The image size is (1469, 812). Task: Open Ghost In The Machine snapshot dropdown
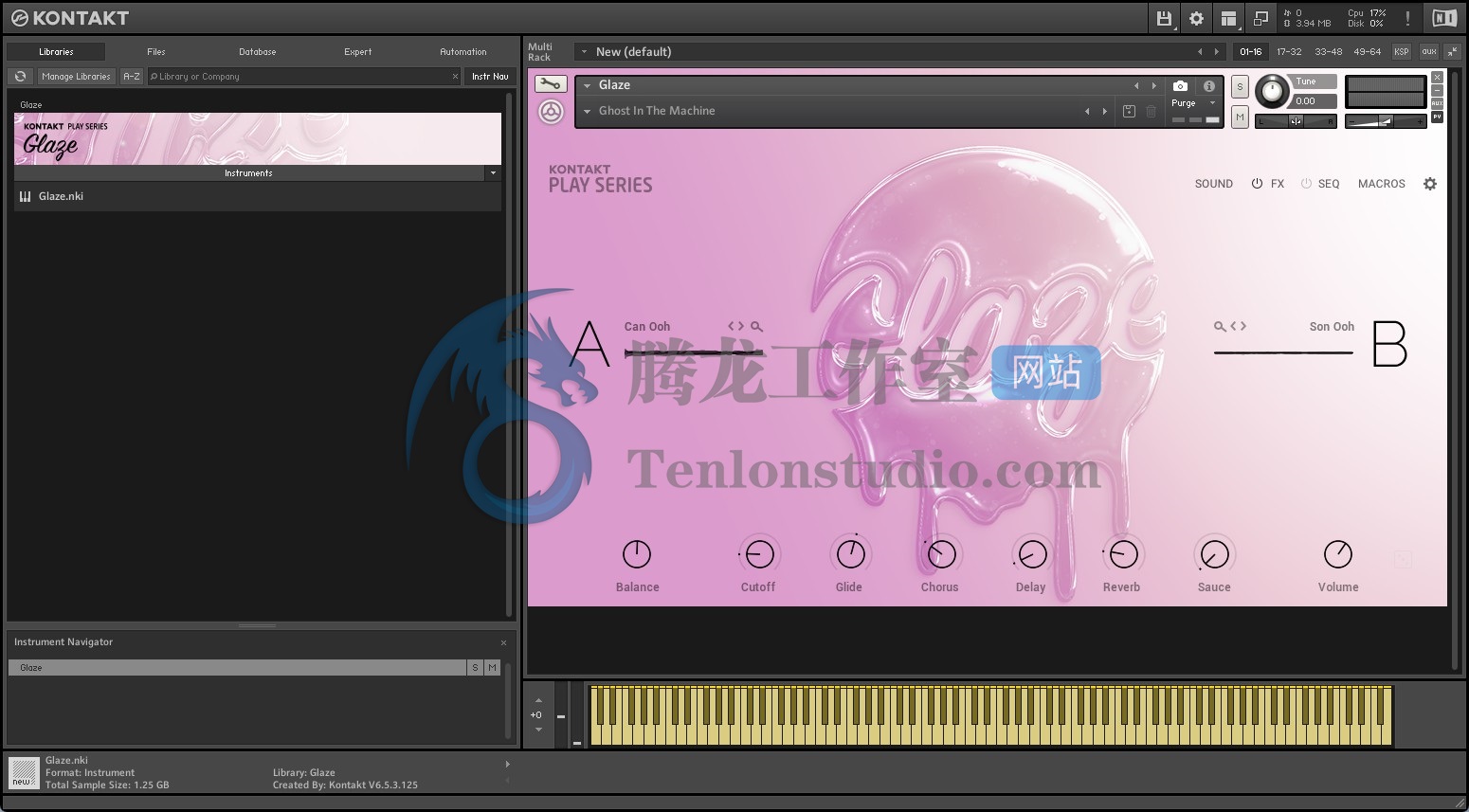click(588, 111)
